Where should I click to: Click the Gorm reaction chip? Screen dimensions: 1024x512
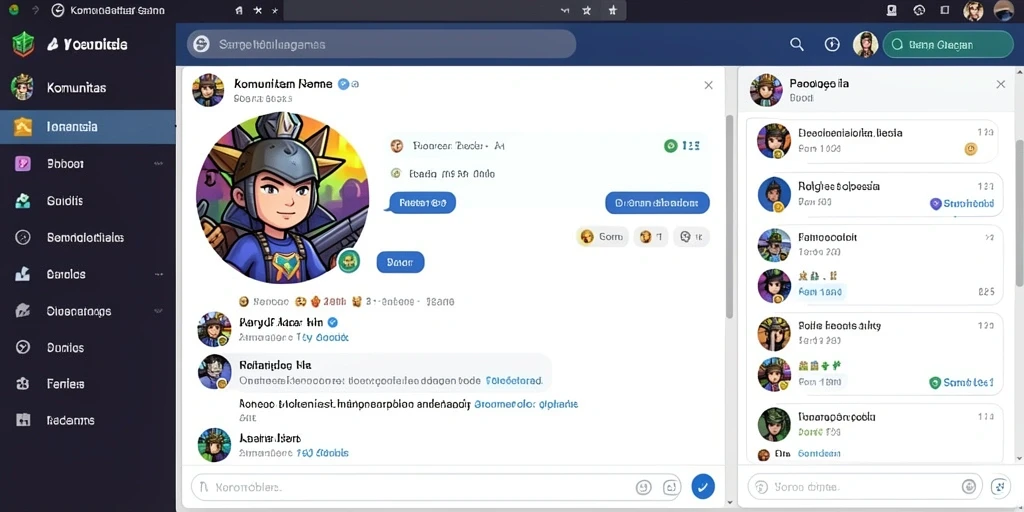(x=602, y=237)
